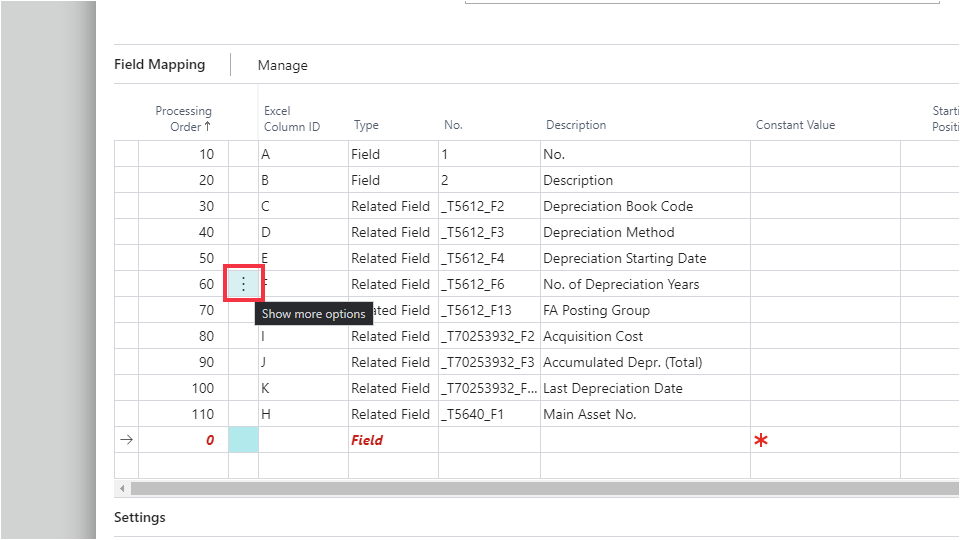Click the horizontal scrollbar track
Screen dimensions: 960x540
click(x=544, y=488)
